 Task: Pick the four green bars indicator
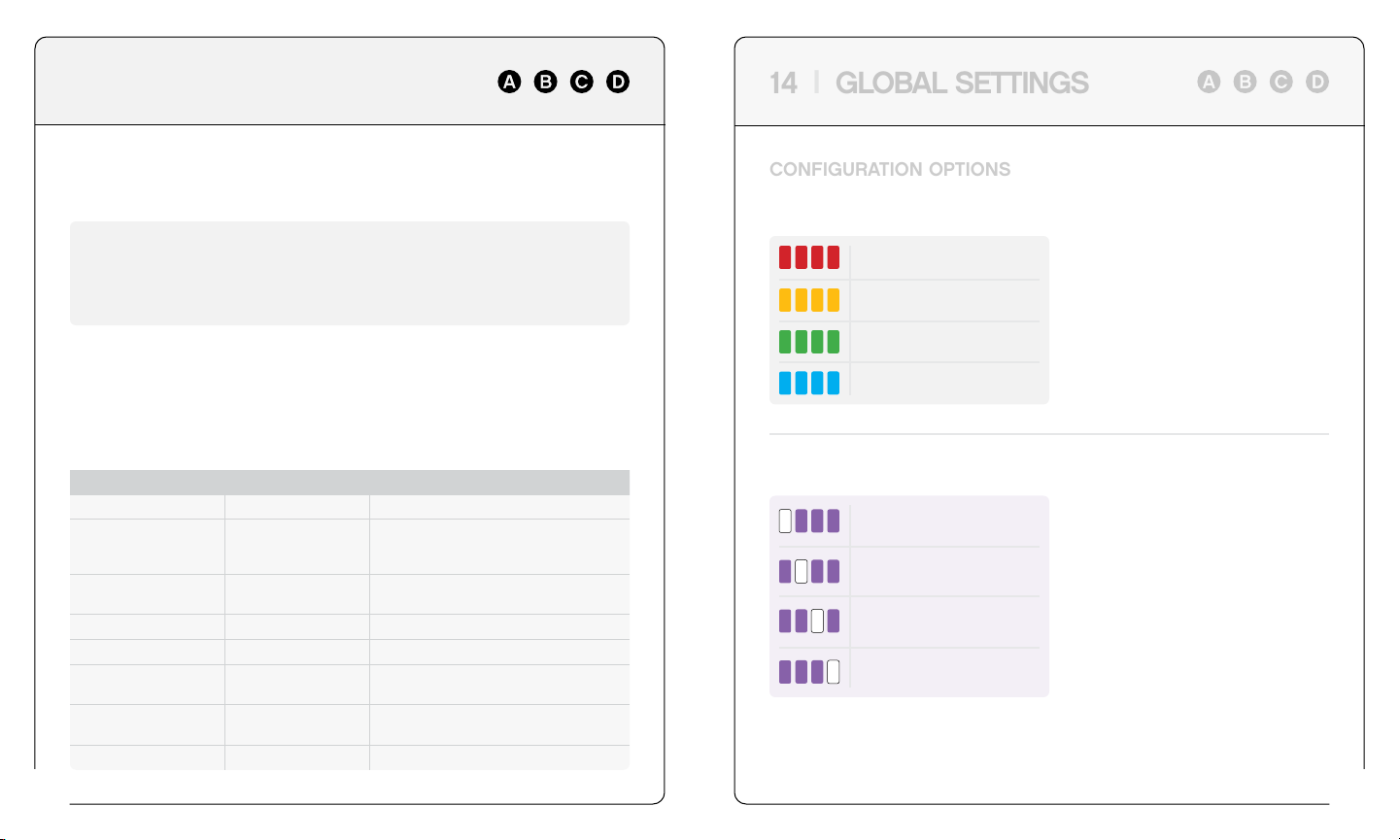point(809,342)
